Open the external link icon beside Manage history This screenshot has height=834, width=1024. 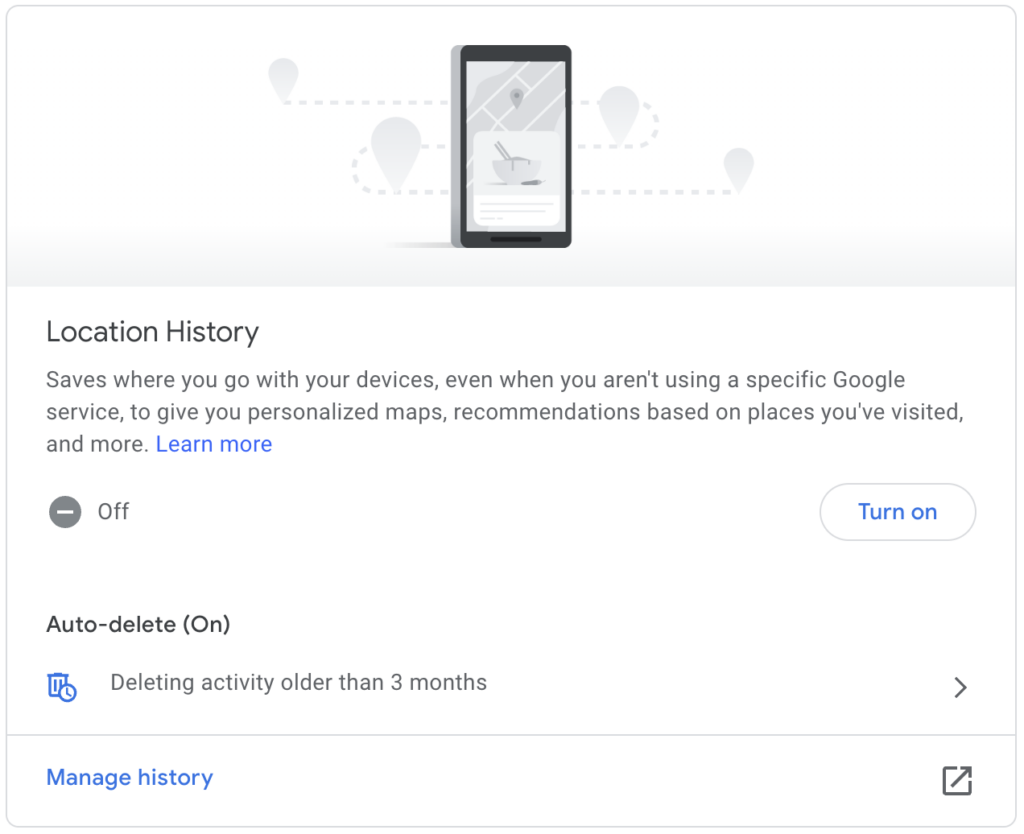pyautogui.click(x=957, y=781)
